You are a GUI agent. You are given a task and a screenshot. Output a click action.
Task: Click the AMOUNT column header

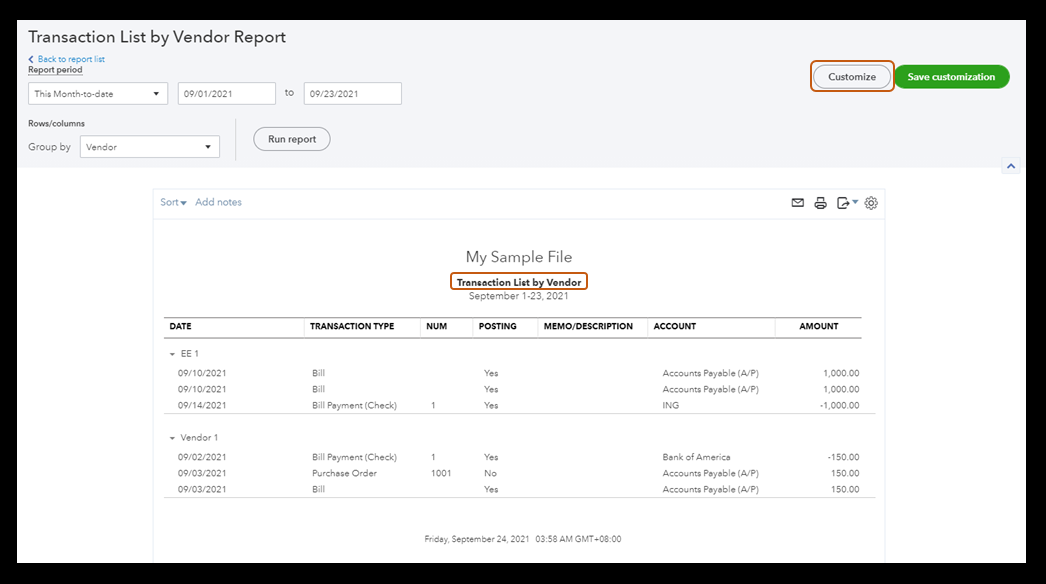[x=819, y=326]
